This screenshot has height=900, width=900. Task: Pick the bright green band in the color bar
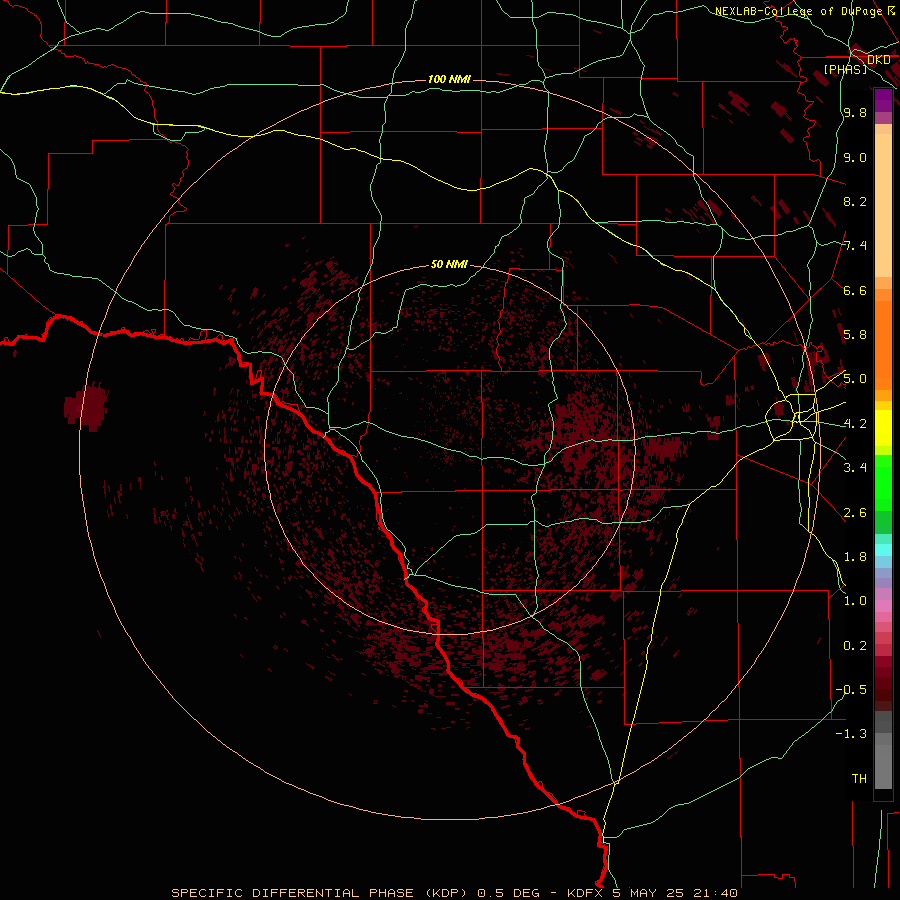pyautogui.click(x=883, y=483)
